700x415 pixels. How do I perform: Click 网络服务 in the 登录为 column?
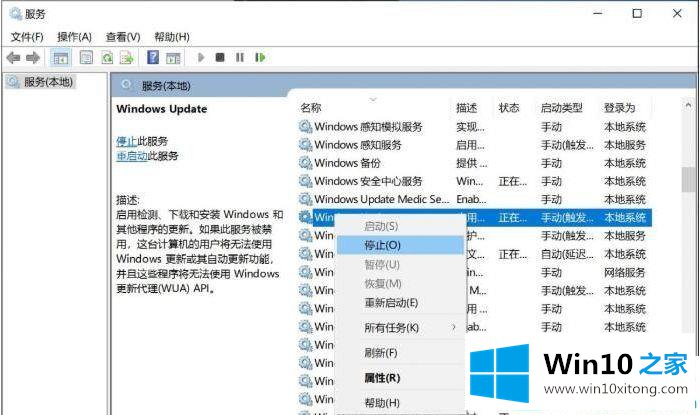[x=625, y=272]
